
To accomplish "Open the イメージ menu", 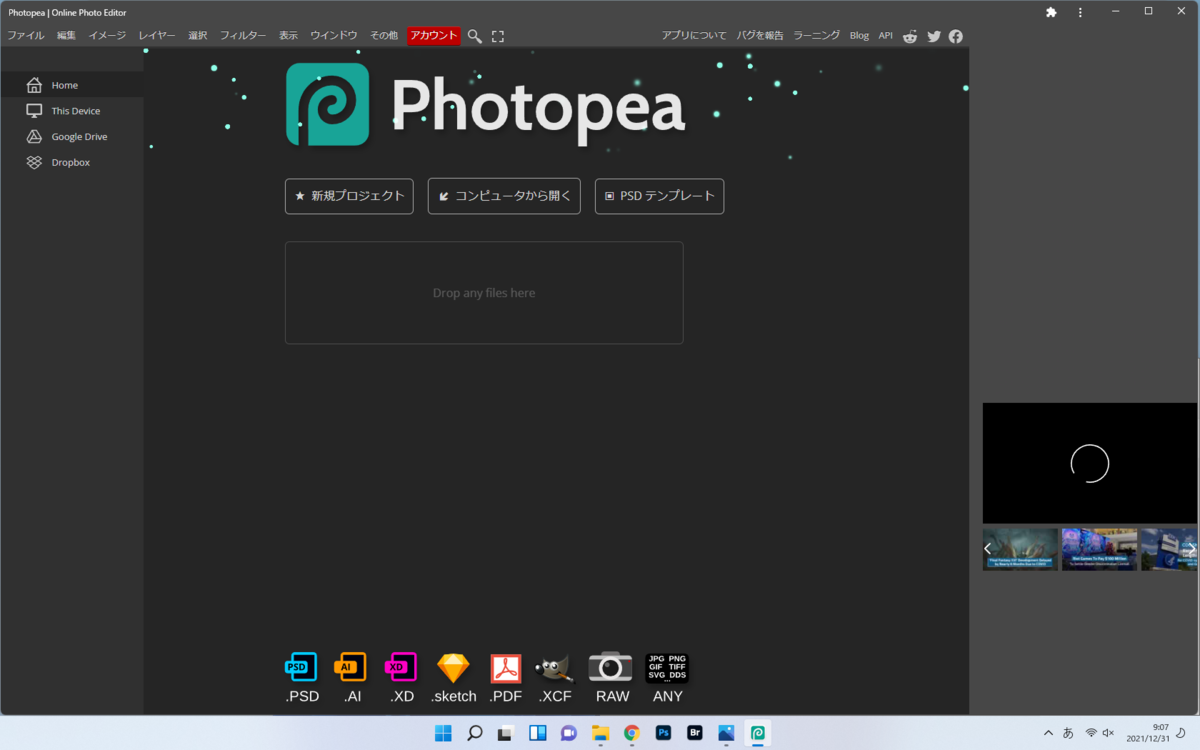I will coord(107,36).
